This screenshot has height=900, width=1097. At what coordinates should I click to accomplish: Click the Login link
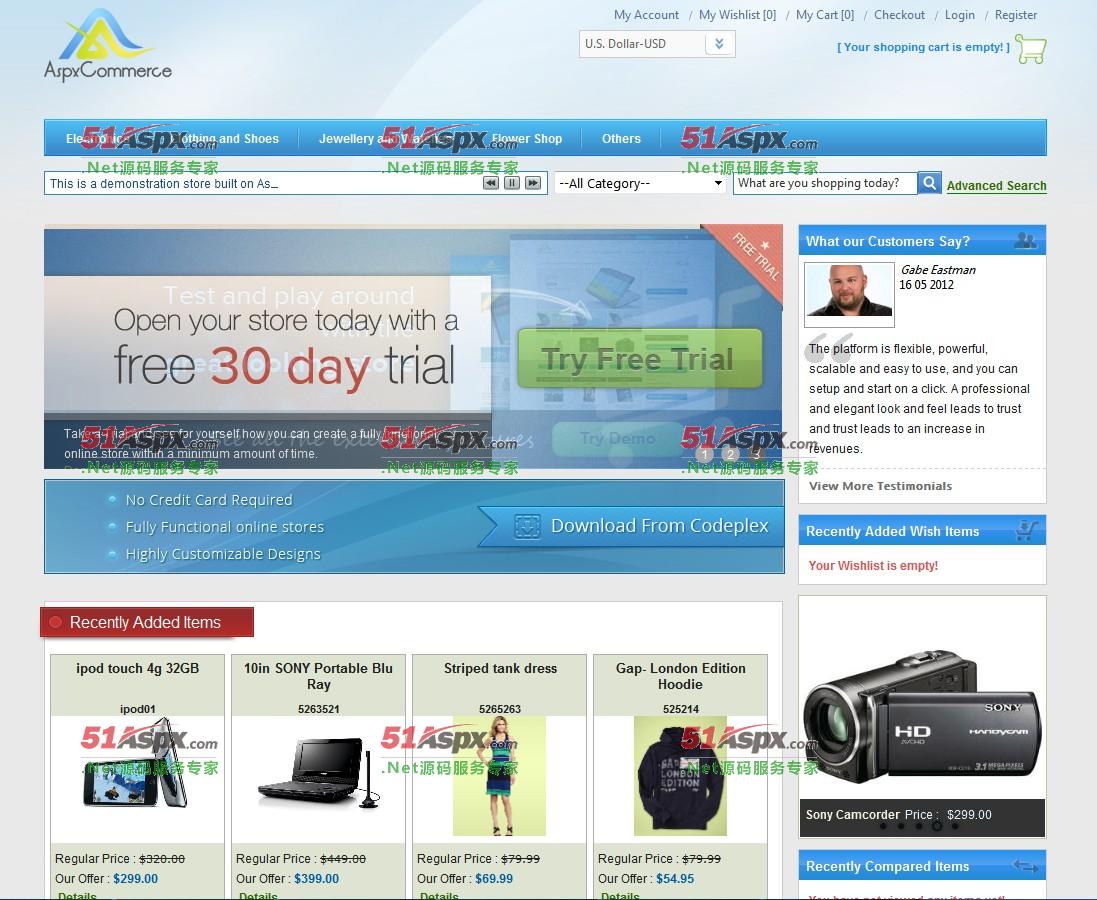(959, 15)
